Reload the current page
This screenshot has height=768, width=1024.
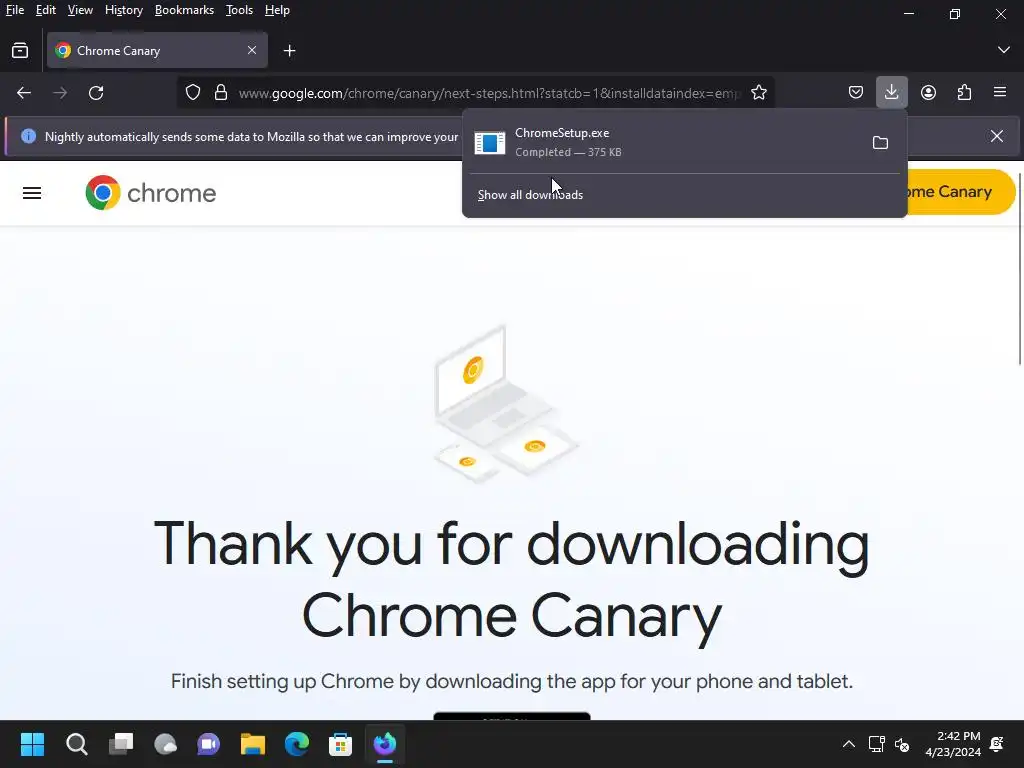click(x=96, y=93)
